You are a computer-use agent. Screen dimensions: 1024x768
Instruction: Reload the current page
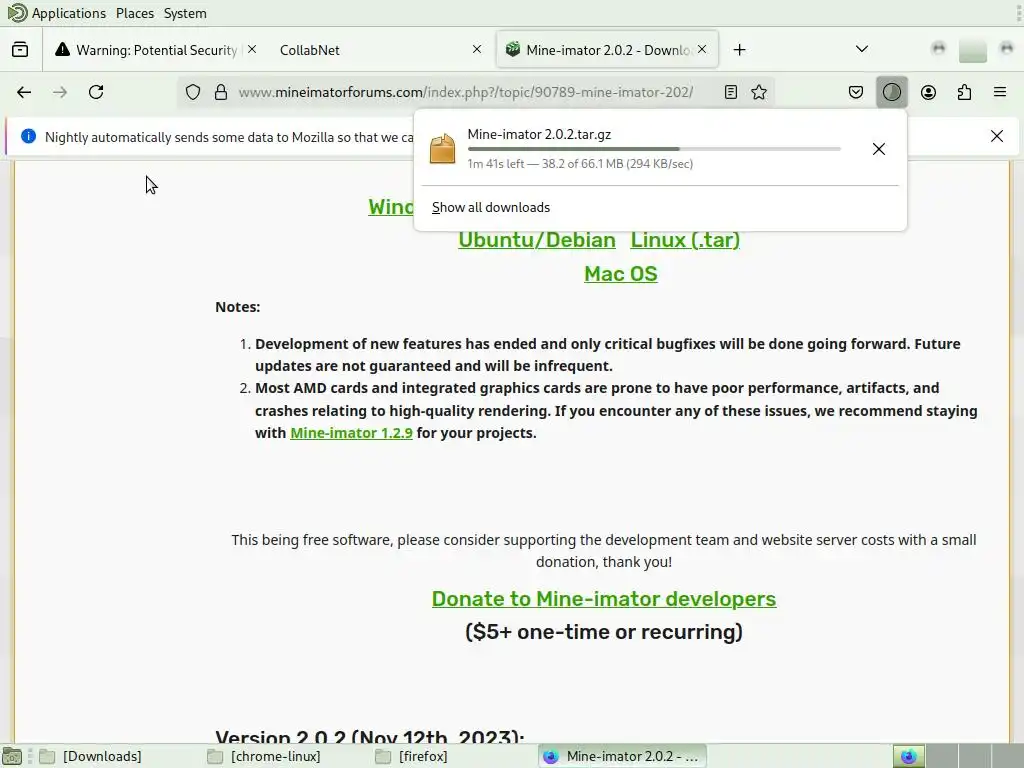click(96, 92)
